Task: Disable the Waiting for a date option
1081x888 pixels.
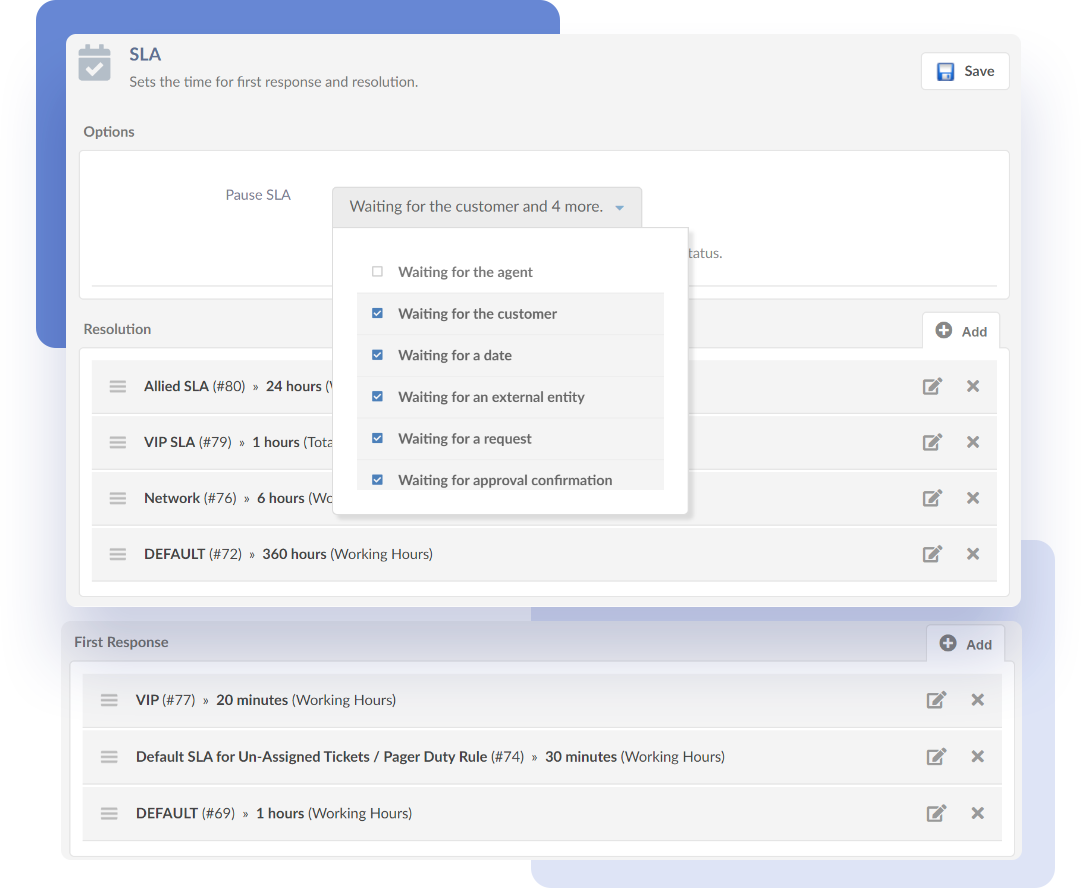Action: 377,355
